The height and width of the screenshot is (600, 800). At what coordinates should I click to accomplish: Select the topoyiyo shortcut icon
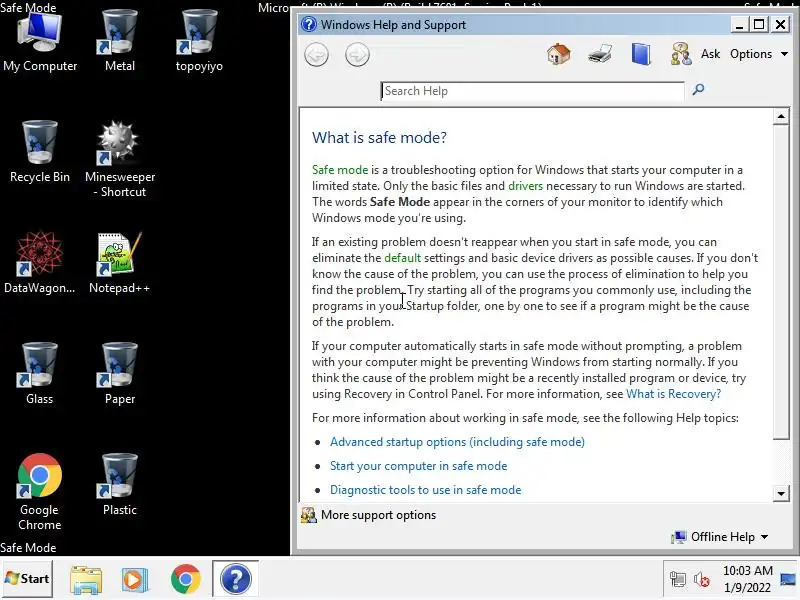pos(199,42)
